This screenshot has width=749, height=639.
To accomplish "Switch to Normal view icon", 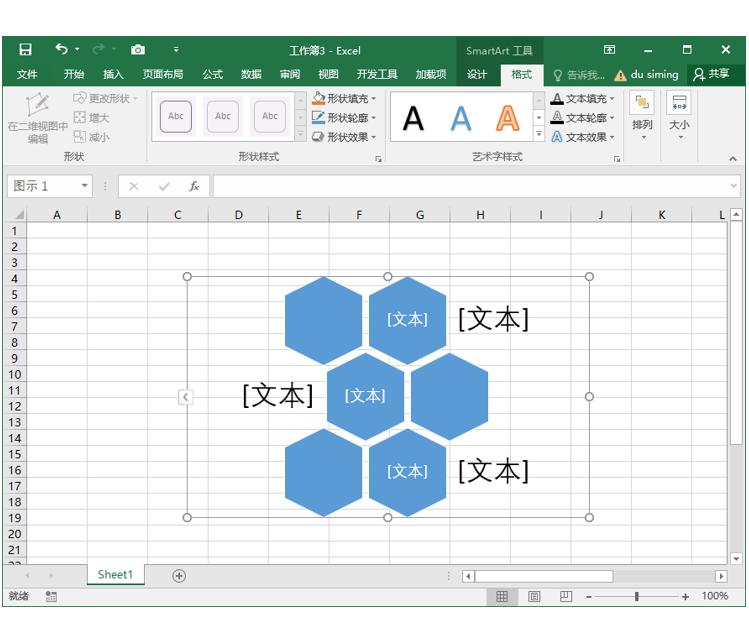I will pos(502,596).
